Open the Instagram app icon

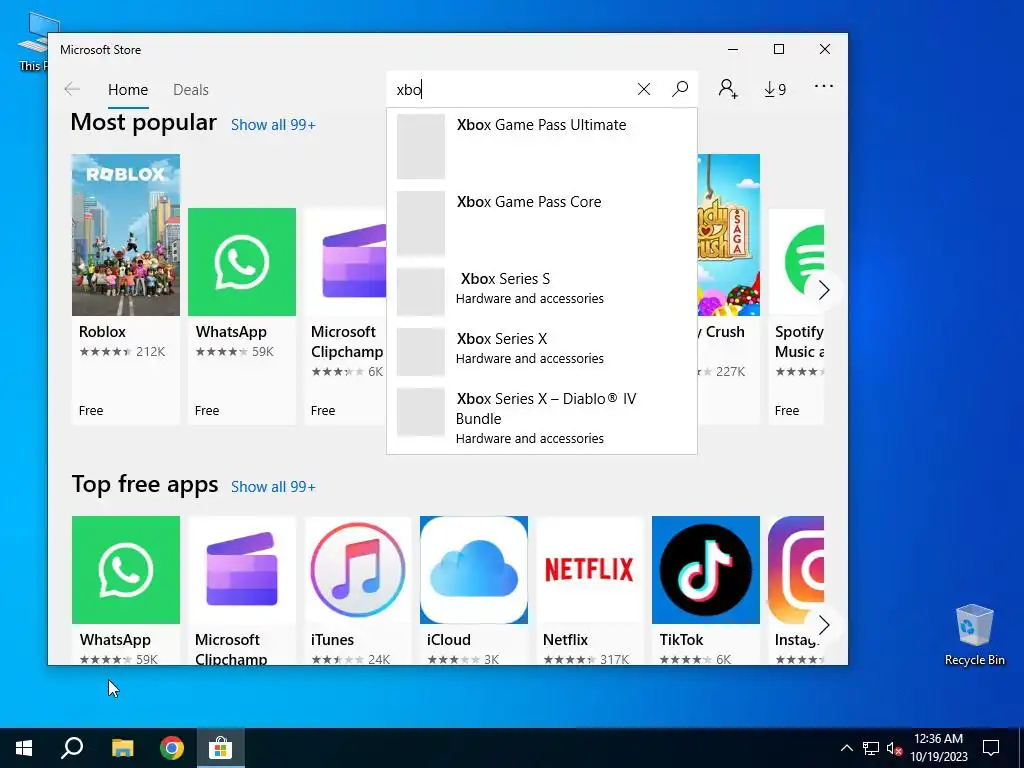[x=796, y=569]
